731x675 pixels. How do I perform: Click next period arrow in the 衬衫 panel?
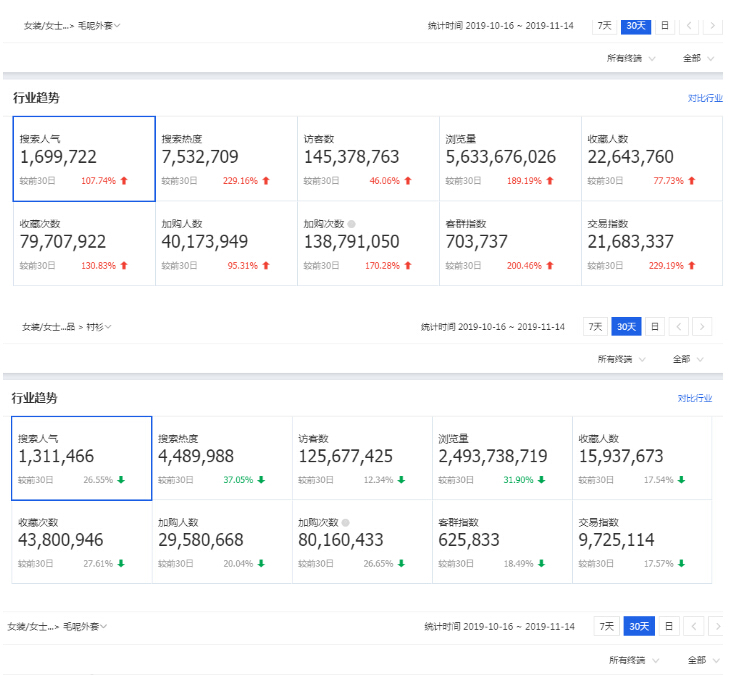pos(702,327)
